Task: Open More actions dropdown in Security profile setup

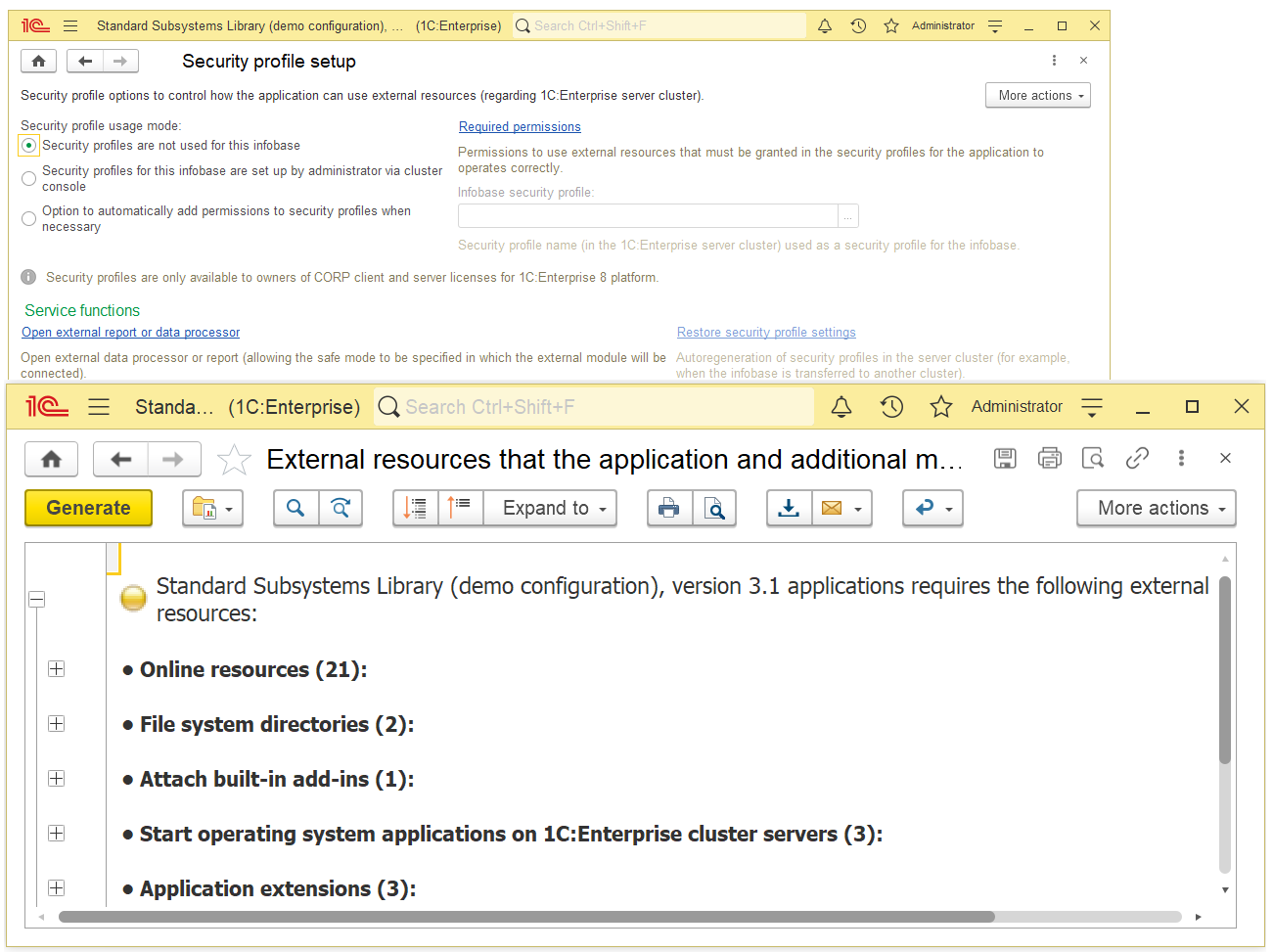Action: pyautogui.click(x=1037, y=95)
